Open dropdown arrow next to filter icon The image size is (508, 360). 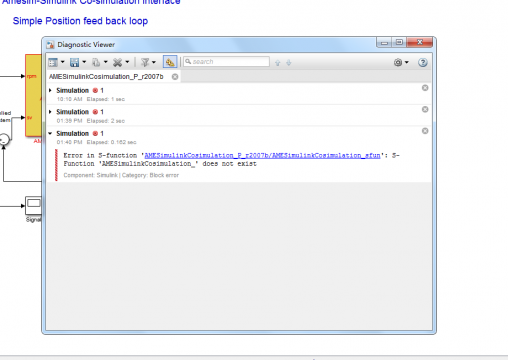point(154,62)
